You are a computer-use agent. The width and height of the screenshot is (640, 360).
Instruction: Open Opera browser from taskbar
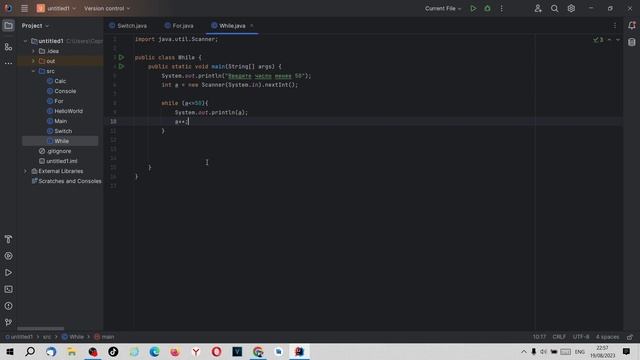coord(216,352)
